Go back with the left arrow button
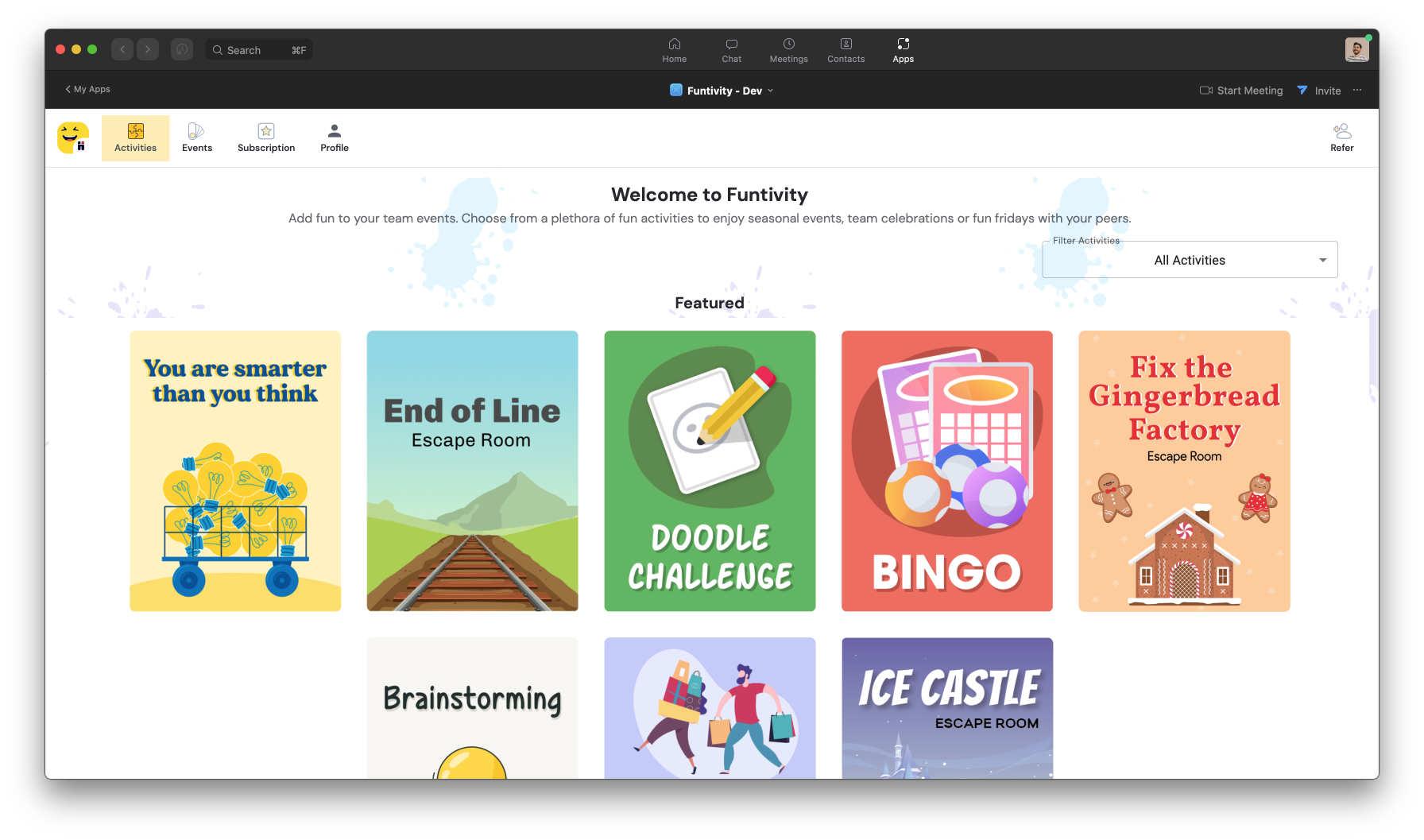 (122, 49)
